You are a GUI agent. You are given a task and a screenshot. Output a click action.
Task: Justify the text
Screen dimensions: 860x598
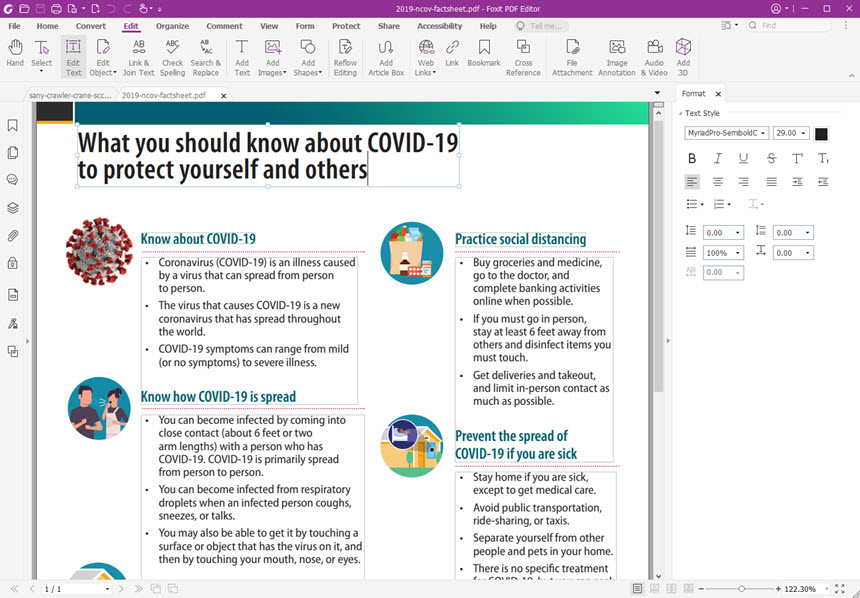[x=771, y=182]
